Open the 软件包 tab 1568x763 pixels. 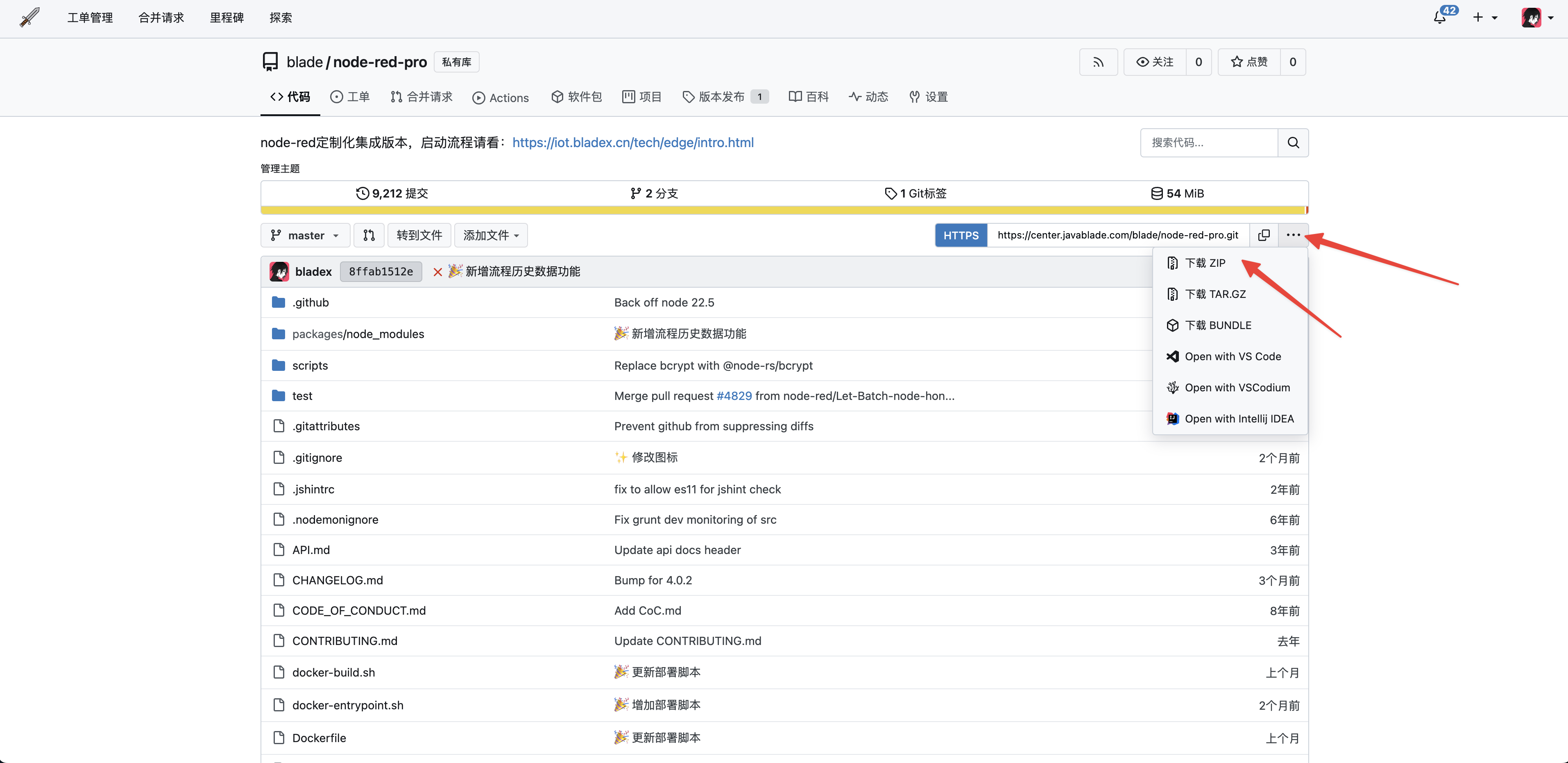point(576,97)
